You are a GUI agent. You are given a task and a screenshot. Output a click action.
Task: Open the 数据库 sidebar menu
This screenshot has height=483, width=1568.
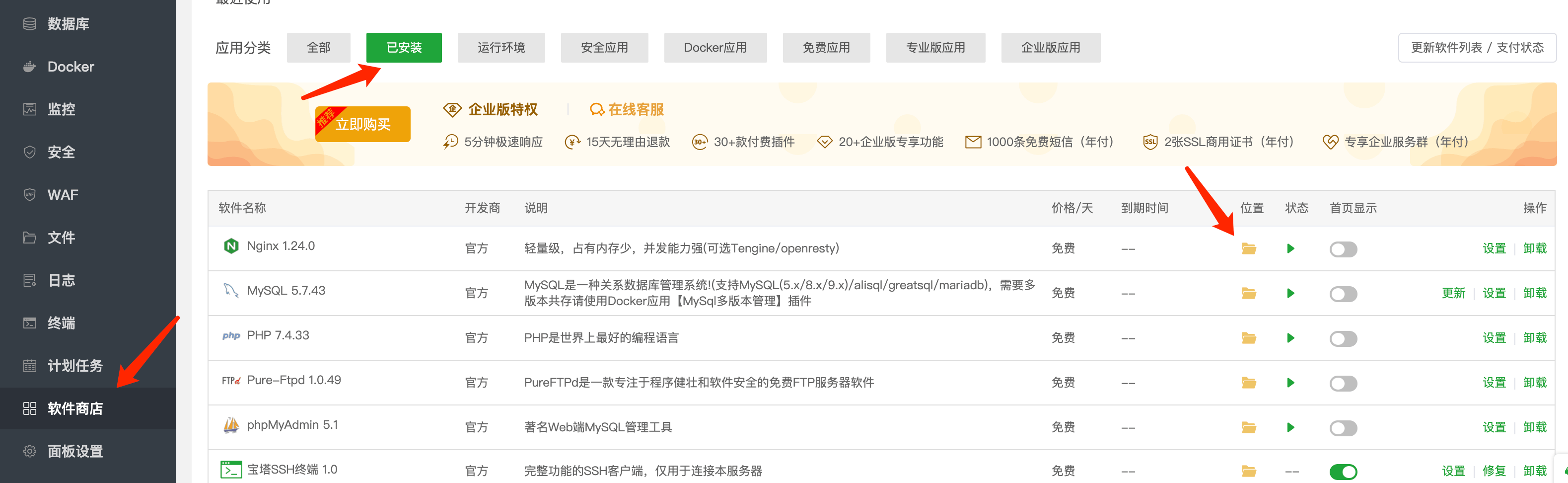88,24
